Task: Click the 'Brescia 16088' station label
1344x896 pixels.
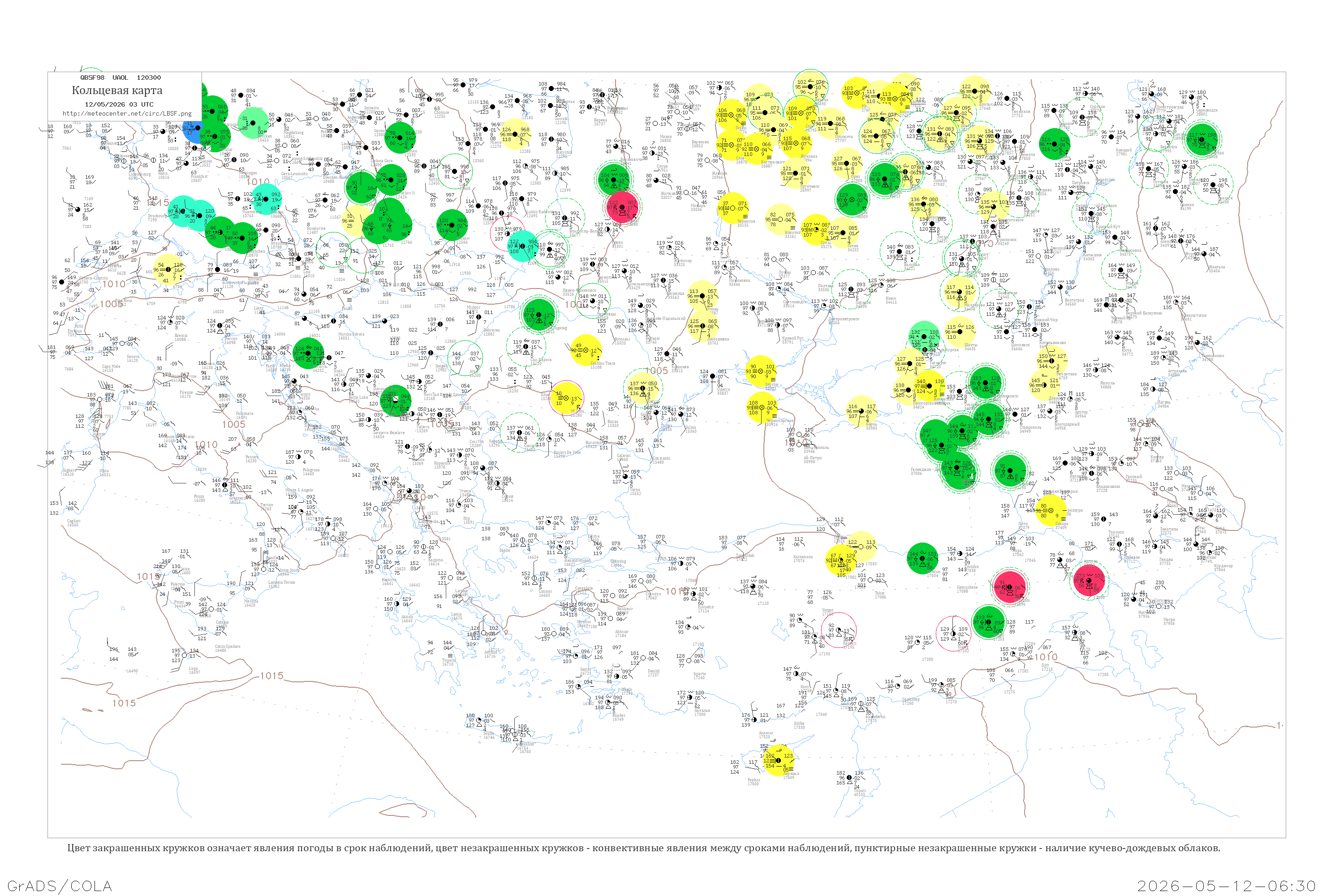Action: pos(181,337)
